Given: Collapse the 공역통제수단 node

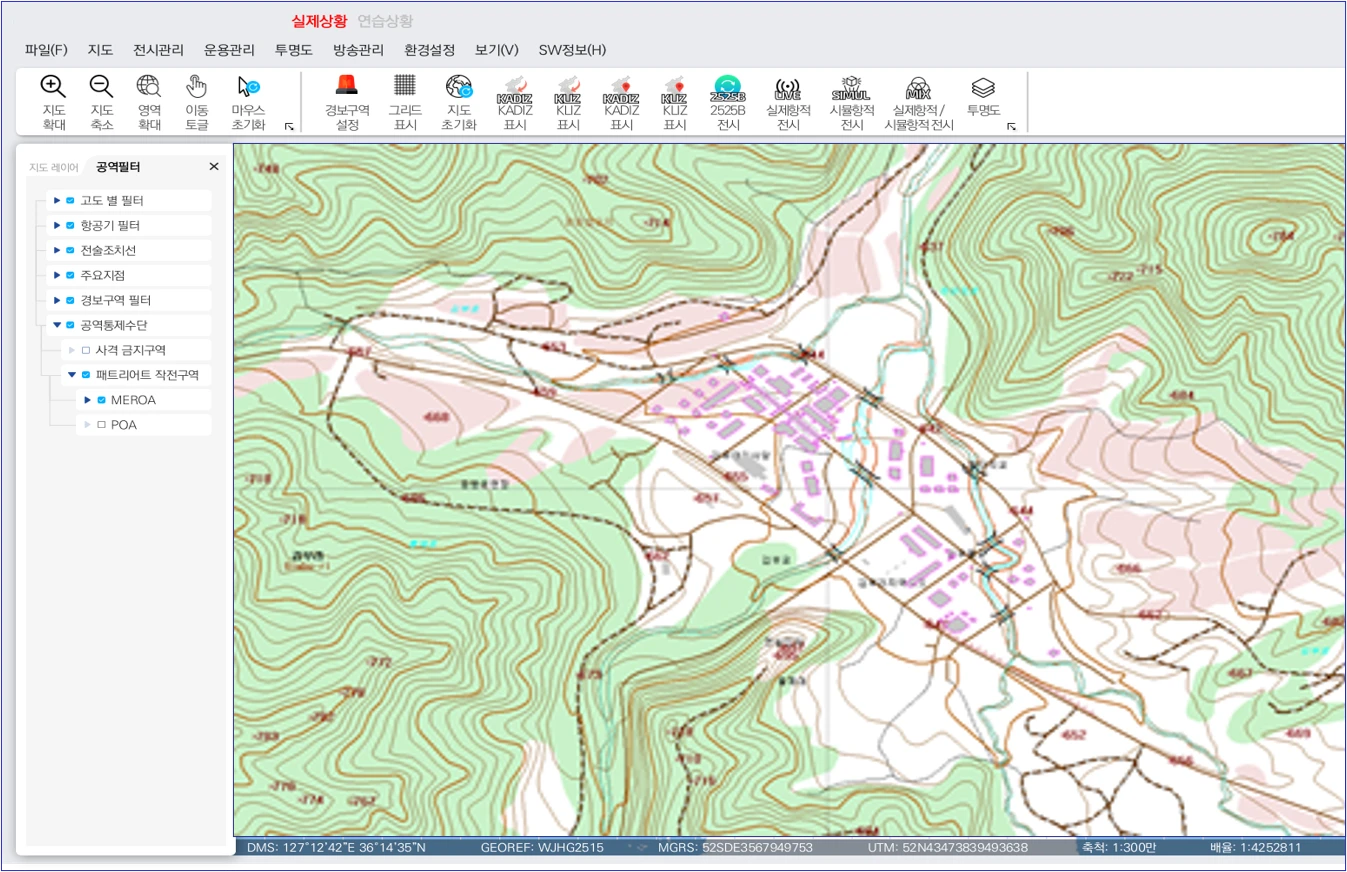Looking at the screenshot, I should [57, 325].
